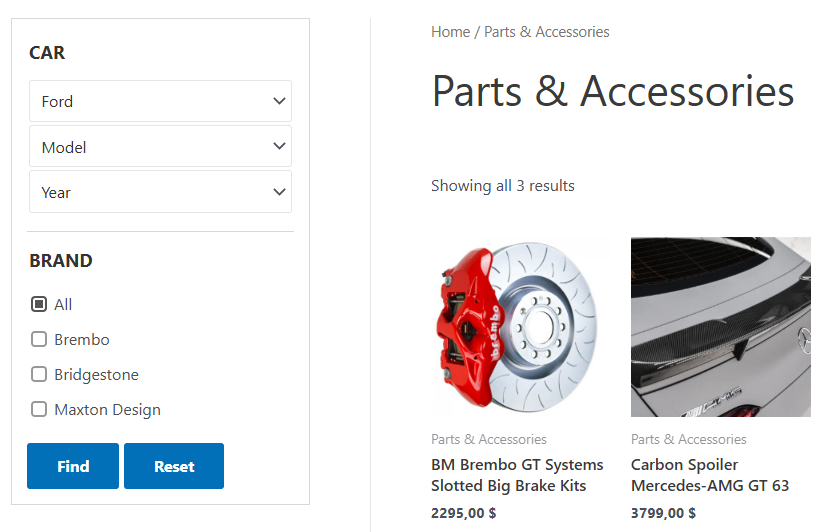Go to Home breadcrumb link

point(450,32)
